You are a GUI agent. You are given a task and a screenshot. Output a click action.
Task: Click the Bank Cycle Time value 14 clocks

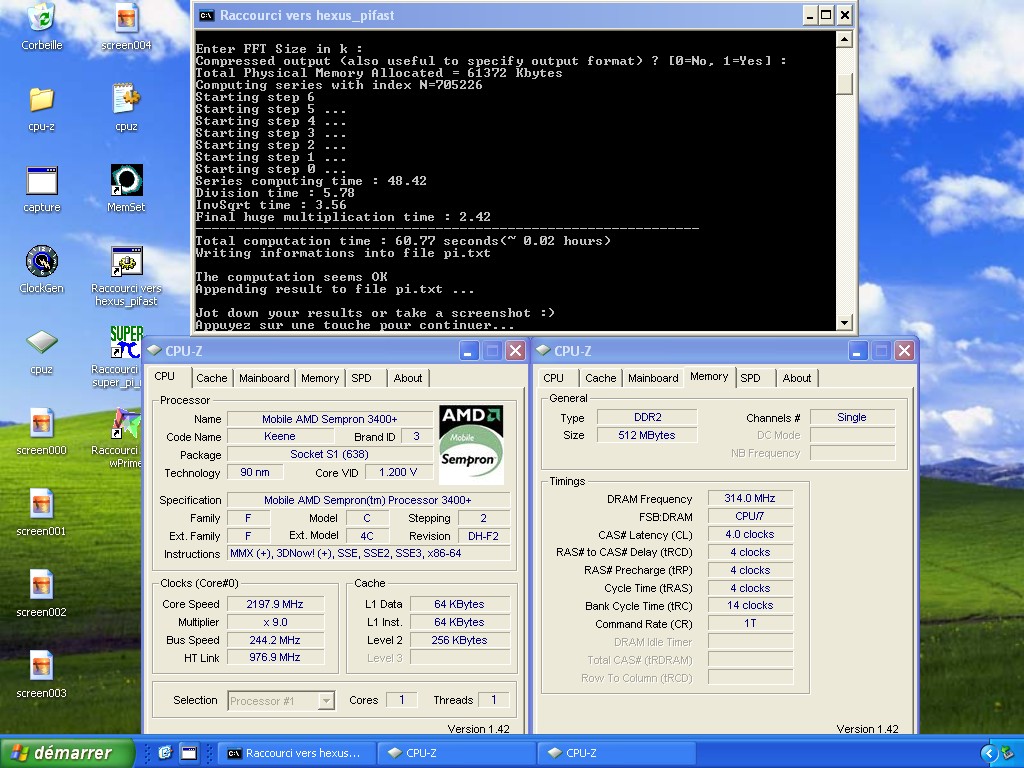click(x=750, y=605)
